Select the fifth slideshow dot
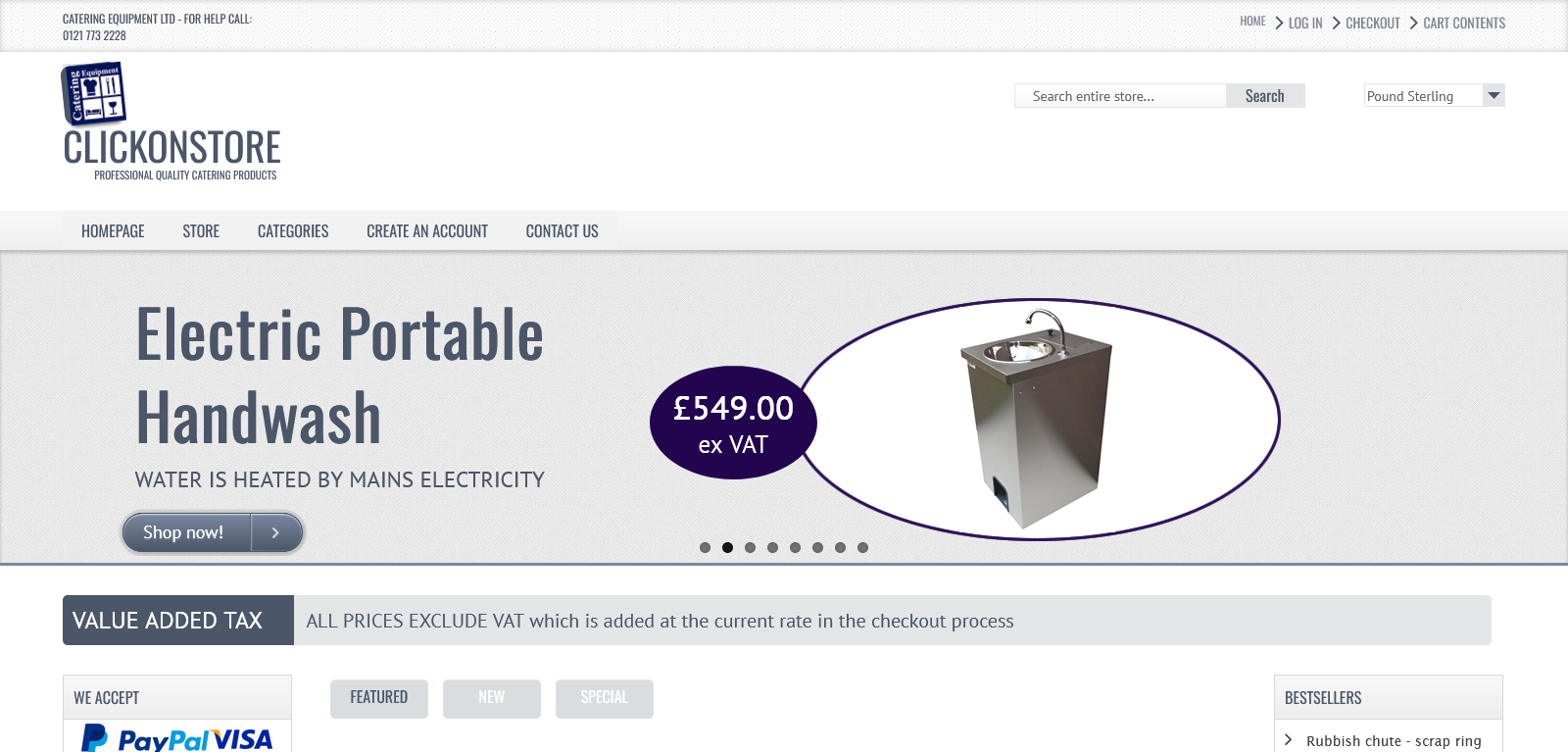Screen dimensions: 1568x752 [795, 548]
